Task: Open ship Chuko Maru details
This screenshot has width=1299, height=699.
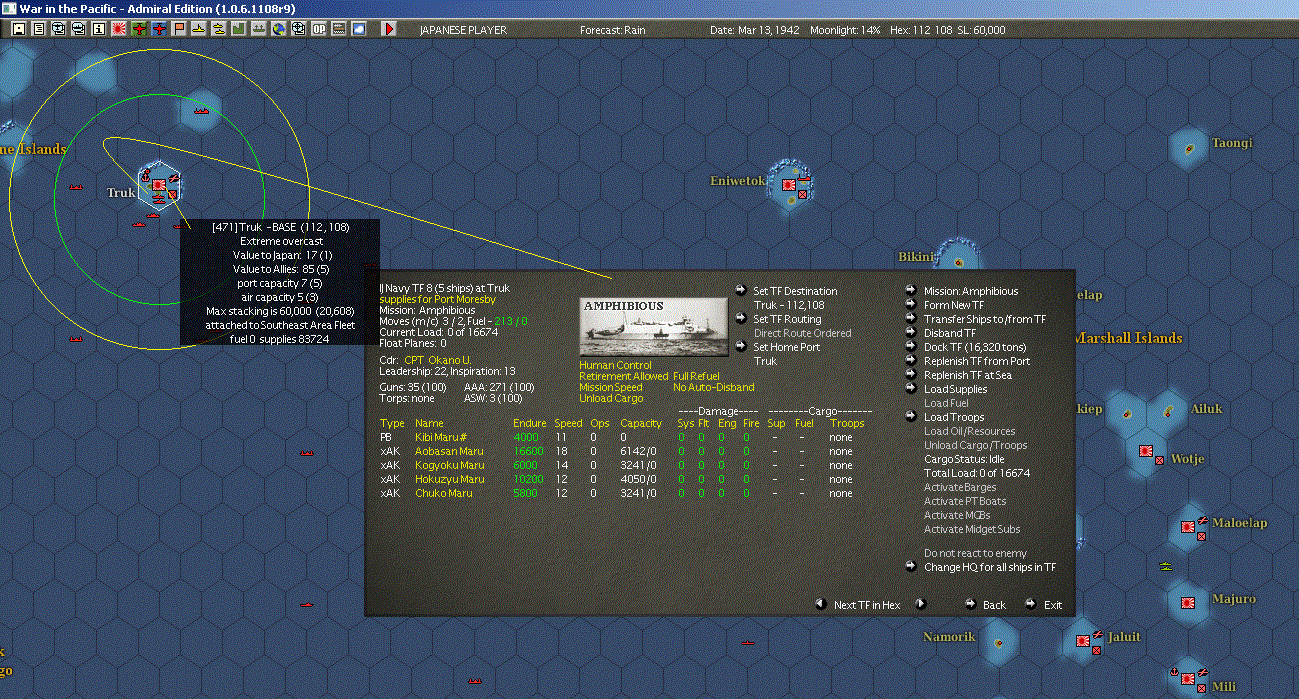Action: [443, 493]
